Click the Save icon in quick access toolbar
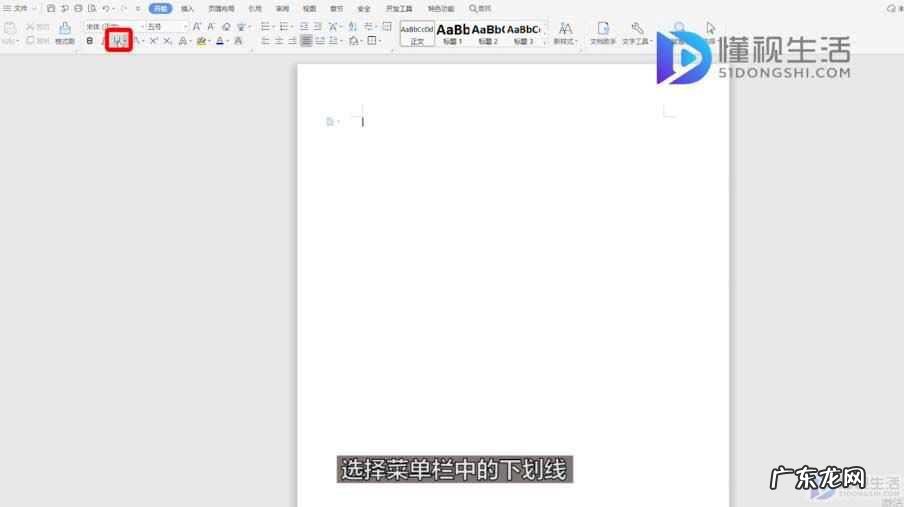The height and width of the screenshot is (507, 904). point(51,9)
